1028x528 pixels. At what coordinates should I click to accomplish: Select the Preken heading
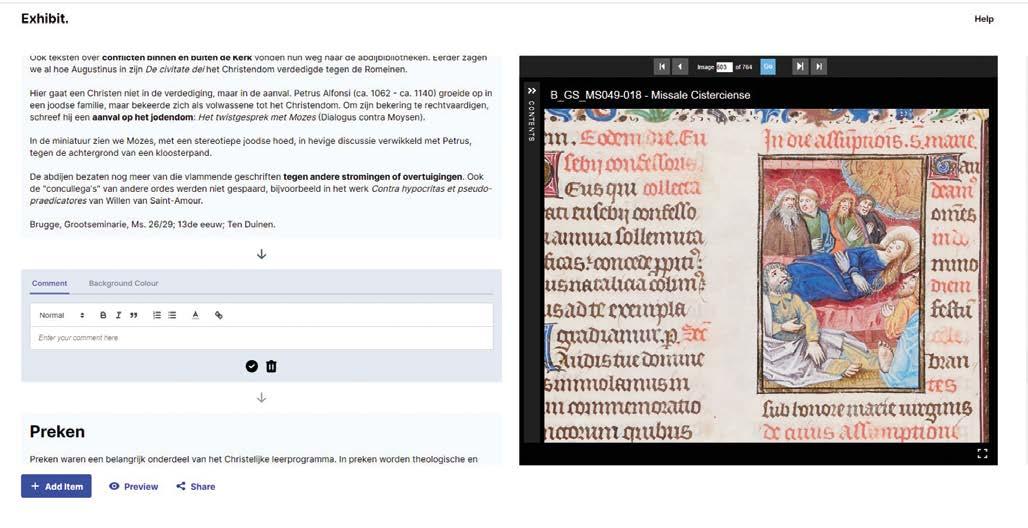(57, 432)
